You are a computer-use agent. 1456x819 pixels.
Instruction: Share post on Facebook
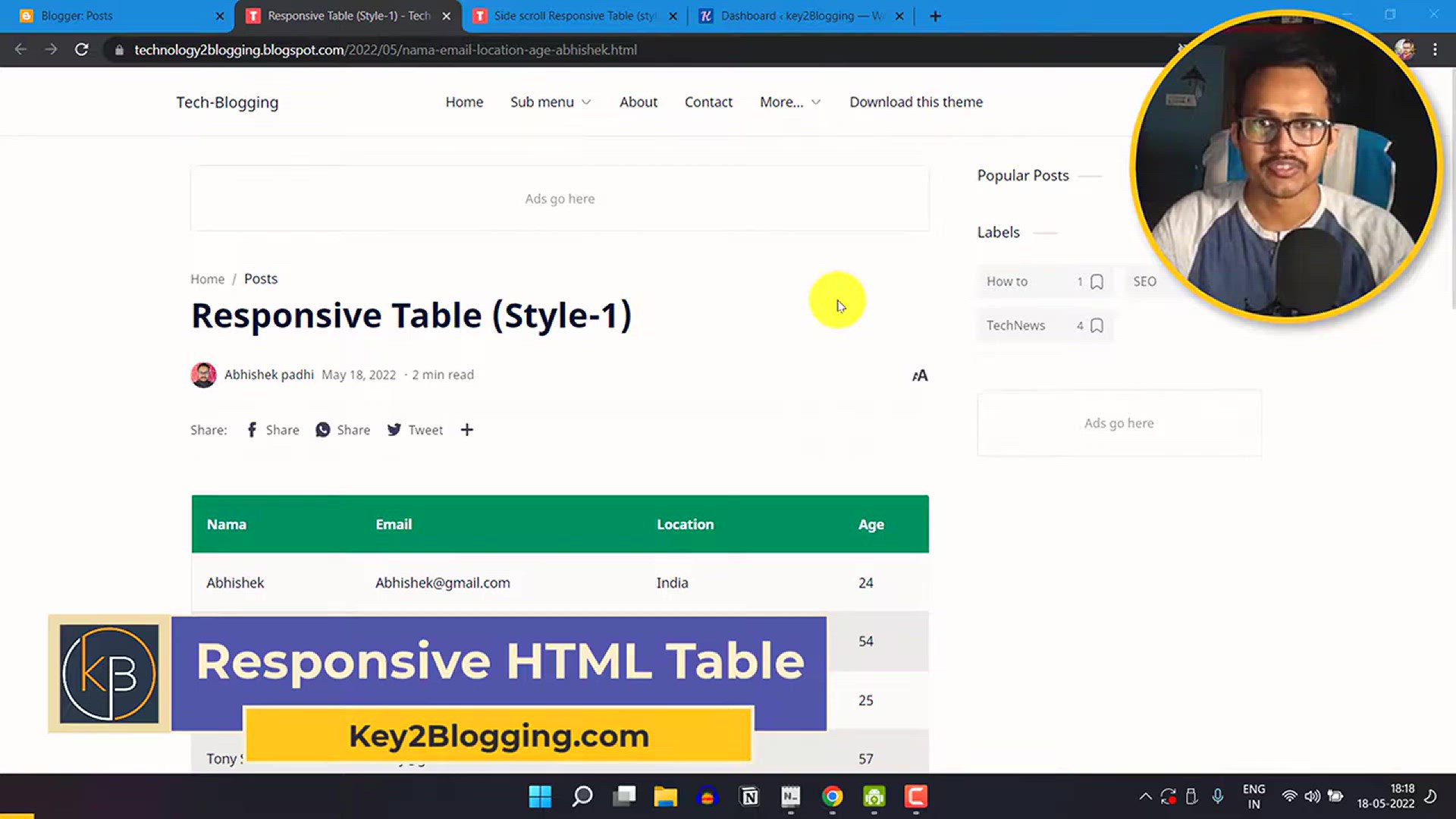coord(273,430)
